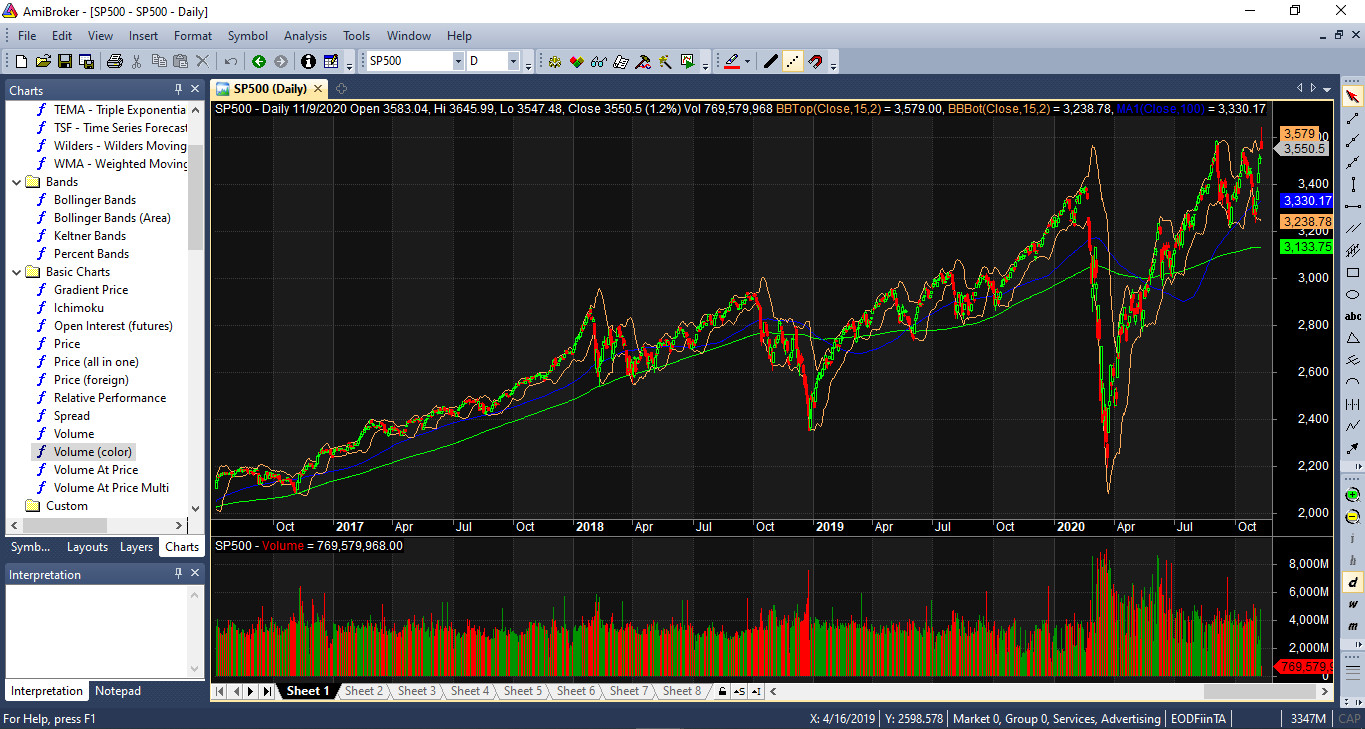
Task: Pick the rectangle drawing tool
Action: [1352, 272]
